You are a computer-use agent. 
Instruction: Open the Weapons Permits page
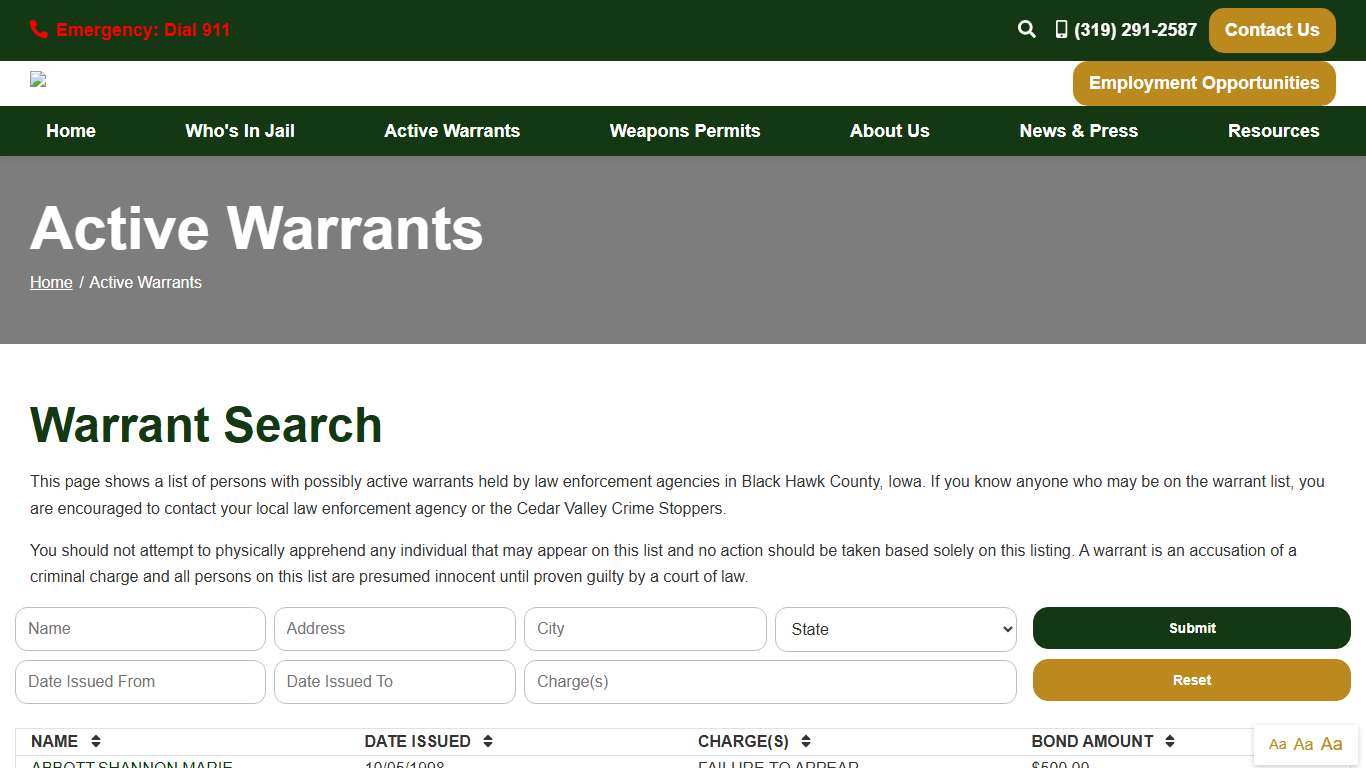click(x=684, y=131)
